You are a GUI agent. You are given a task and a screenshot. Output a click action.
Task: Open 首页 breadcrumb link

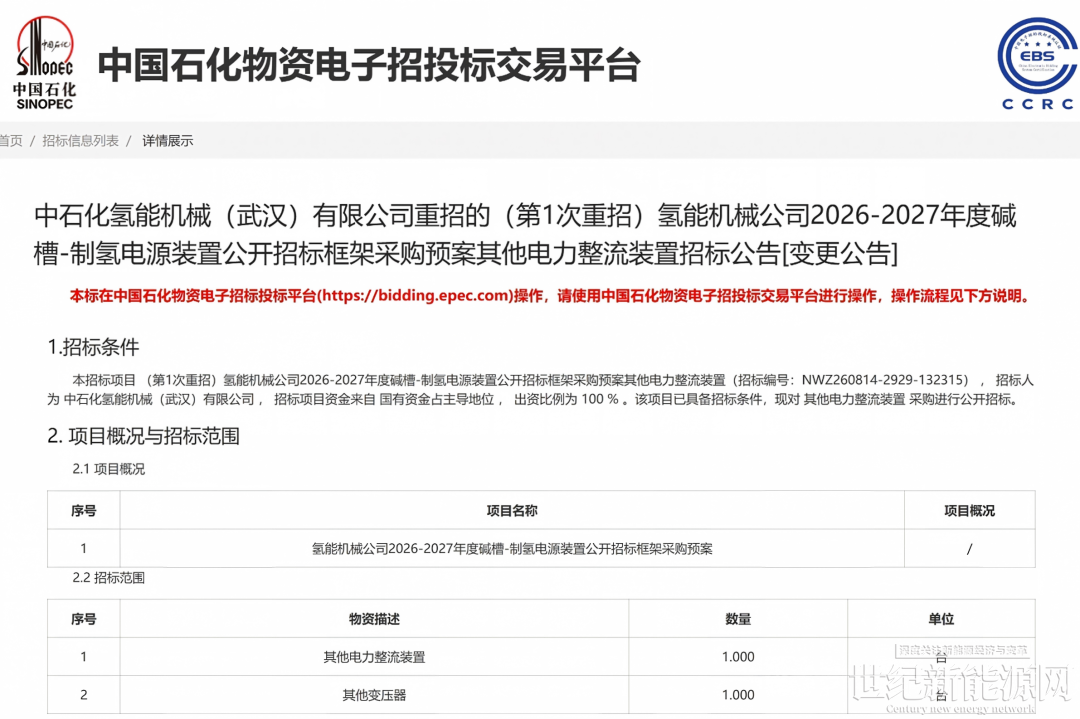11,140
